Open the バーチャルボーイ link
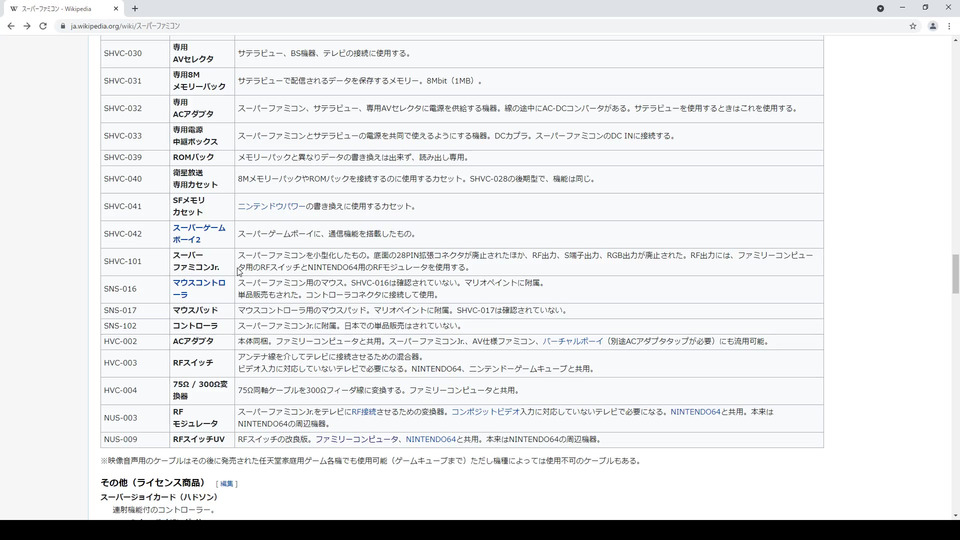 coord(572,341)
